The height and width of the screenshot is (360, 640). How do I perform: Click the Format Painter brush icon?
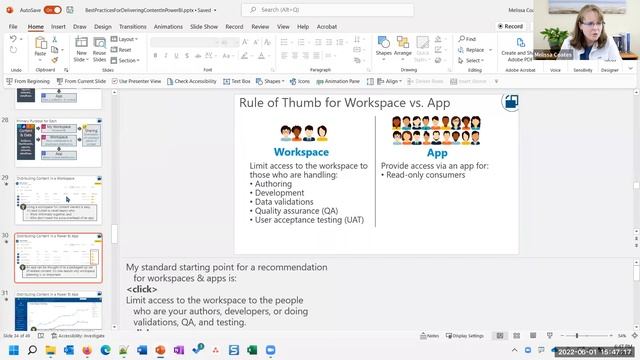55,60
